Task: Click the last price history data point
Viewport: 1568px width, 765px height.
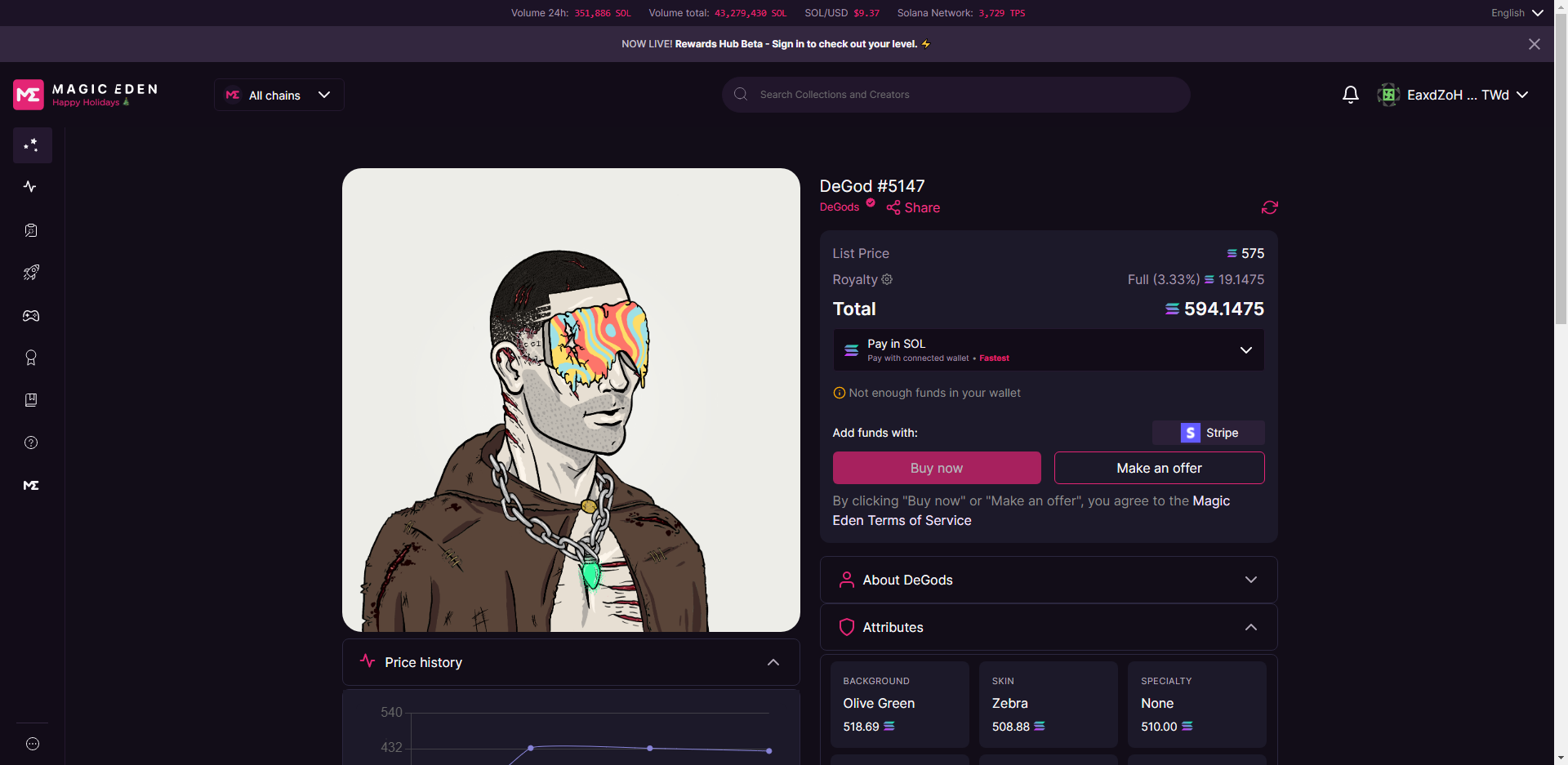Action: tap(769, 750)
